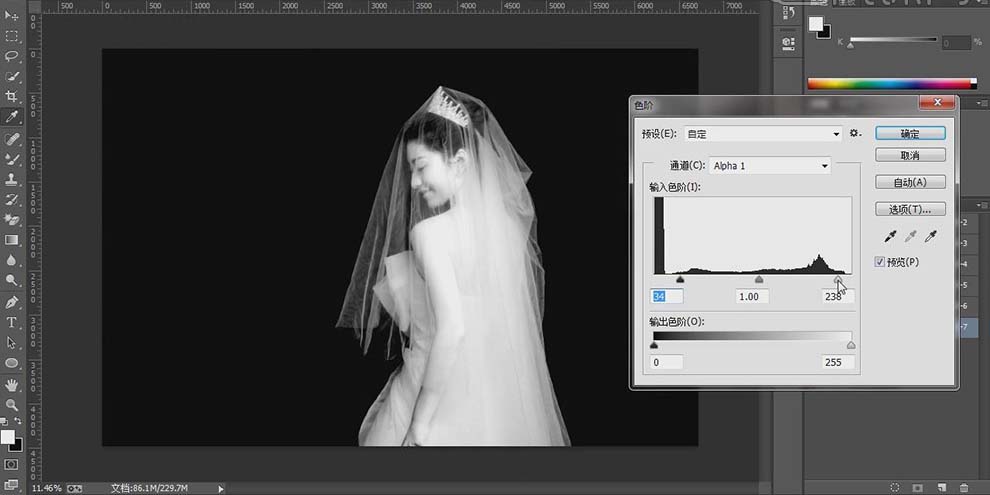The image size is (990, 495).
Task: Click the 取消 cancel button
Action: click(x=910, y=155)
